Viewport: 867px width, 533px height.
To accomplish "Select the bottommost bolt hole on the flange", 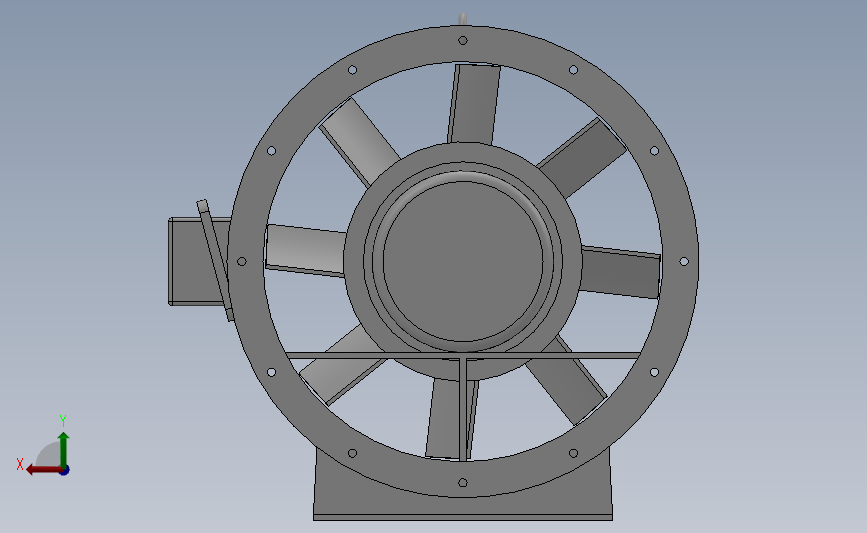I will coord(463,483).
